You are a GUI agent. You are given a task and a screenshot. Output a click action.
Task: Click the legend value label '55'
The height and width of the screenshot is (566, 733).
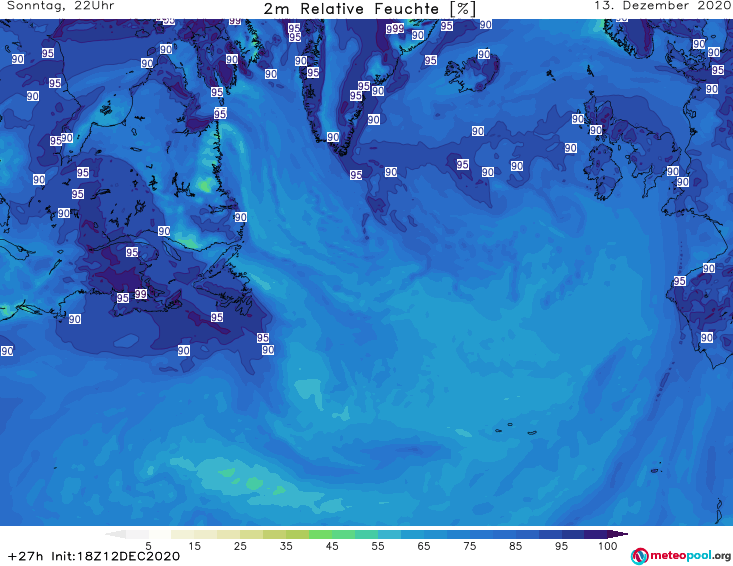378,546
